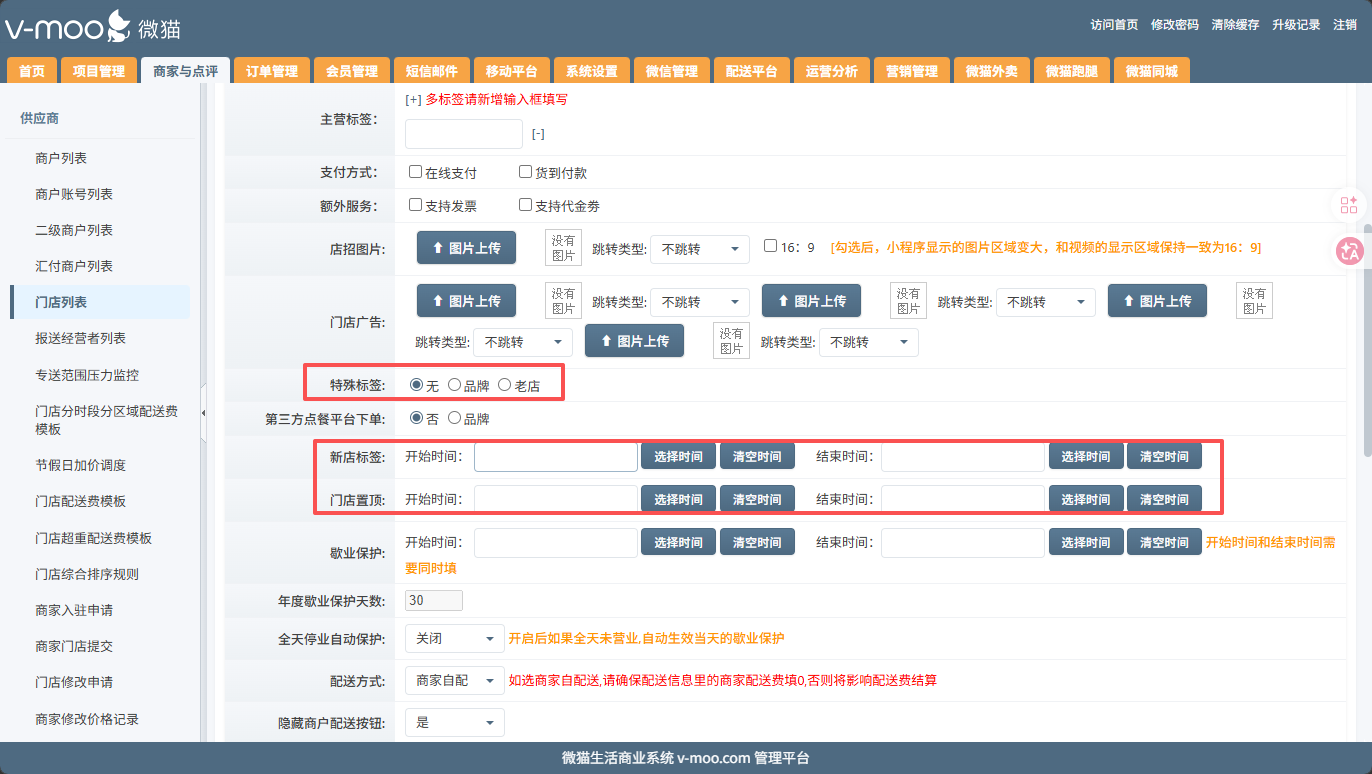
Task: Click the v-moo logo at top left
Action: pos(92,27)
